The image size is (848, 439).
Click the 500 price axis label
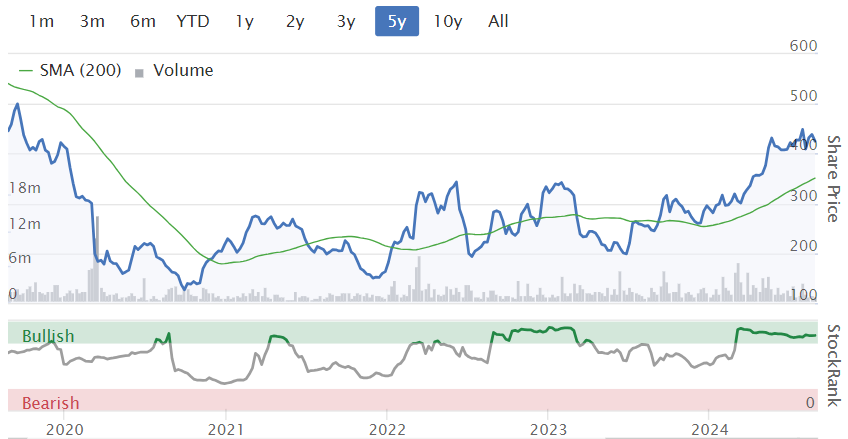click(803, 96)
